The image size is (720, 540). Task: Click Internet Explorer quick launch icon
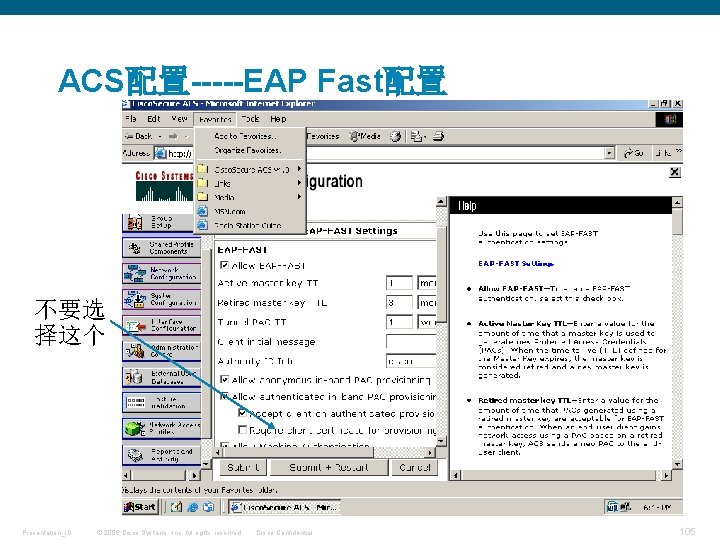[x=193, y=507]
